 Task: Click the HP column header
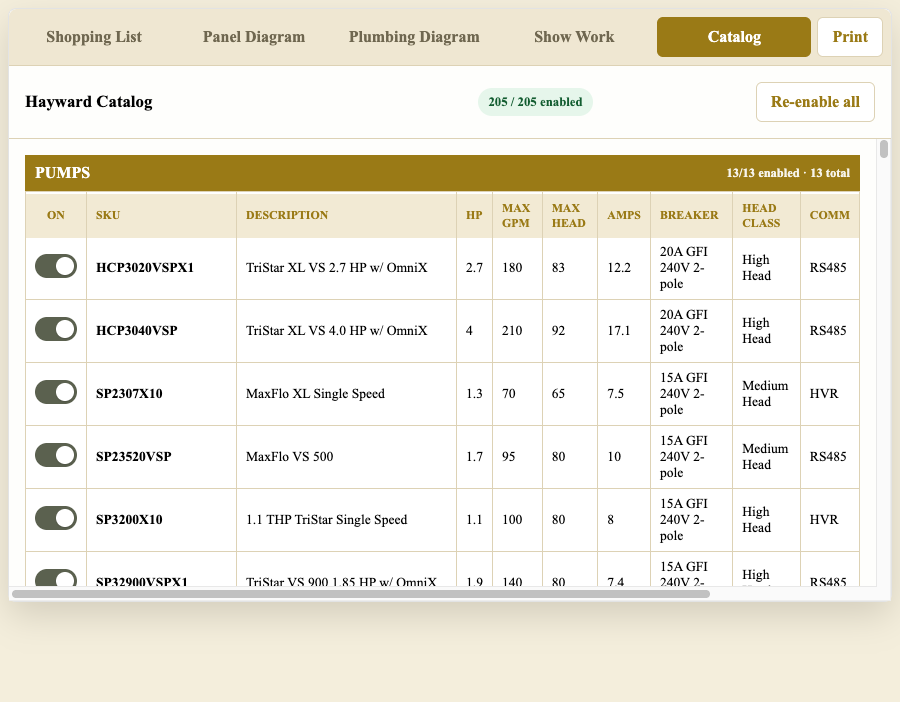(x=474, y=215)
